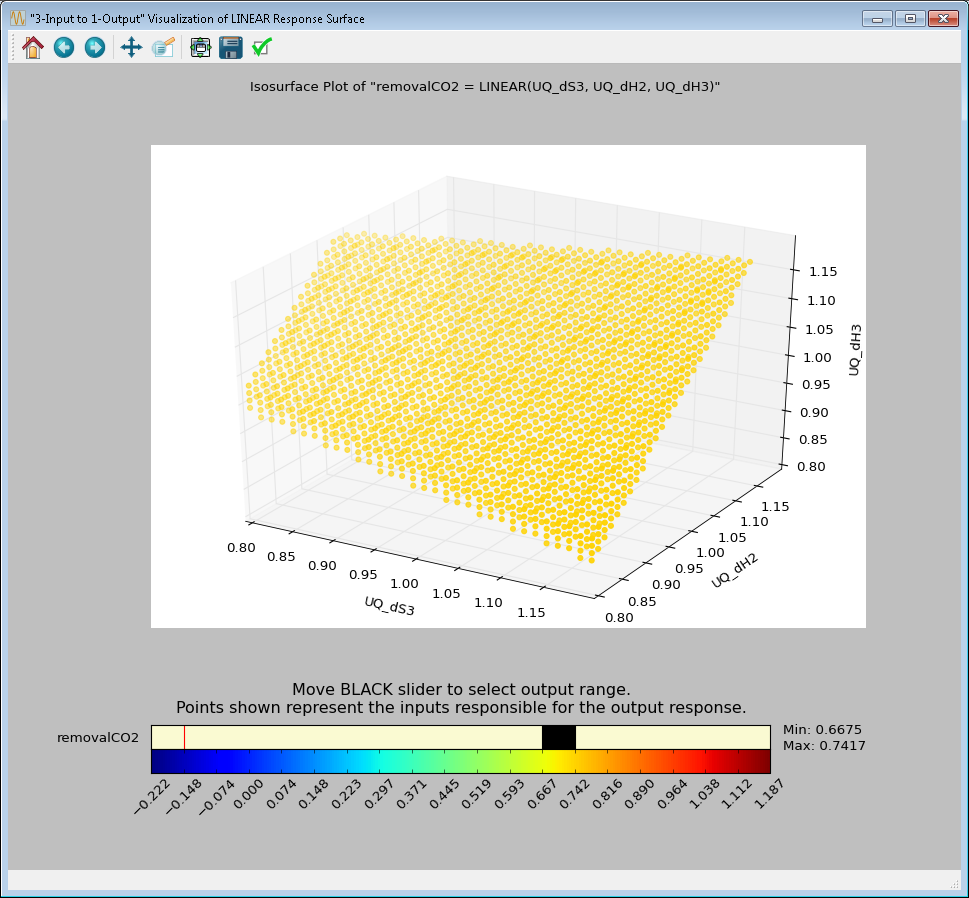The height and width of the screenshot is (898, 969).
Task: Click the PSUADE wave icon in title bar
Action: [16, 17]
